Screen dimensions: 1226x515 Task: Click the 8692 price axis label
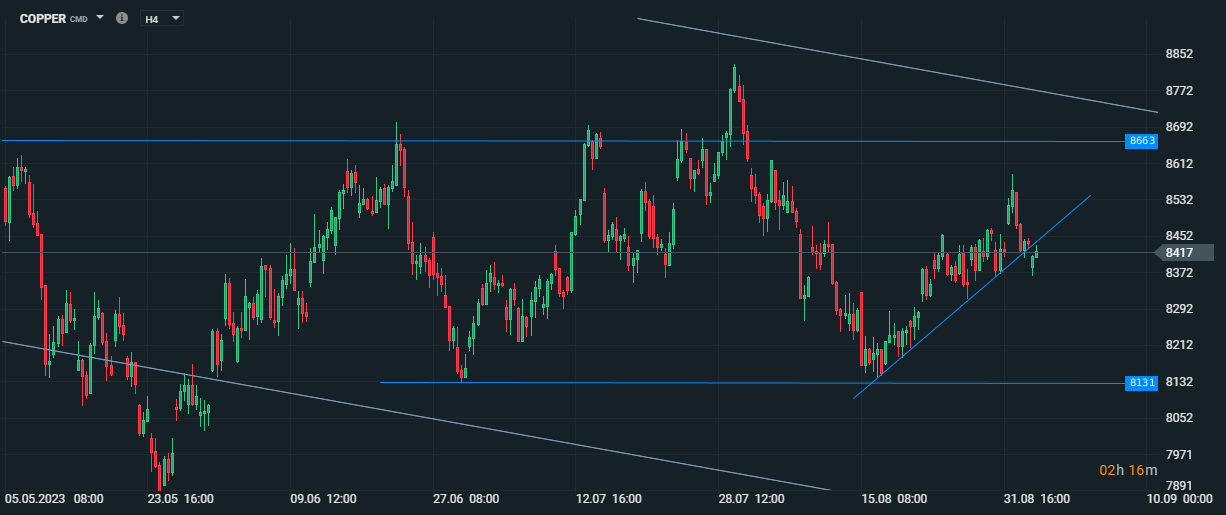pos(1179,127)
